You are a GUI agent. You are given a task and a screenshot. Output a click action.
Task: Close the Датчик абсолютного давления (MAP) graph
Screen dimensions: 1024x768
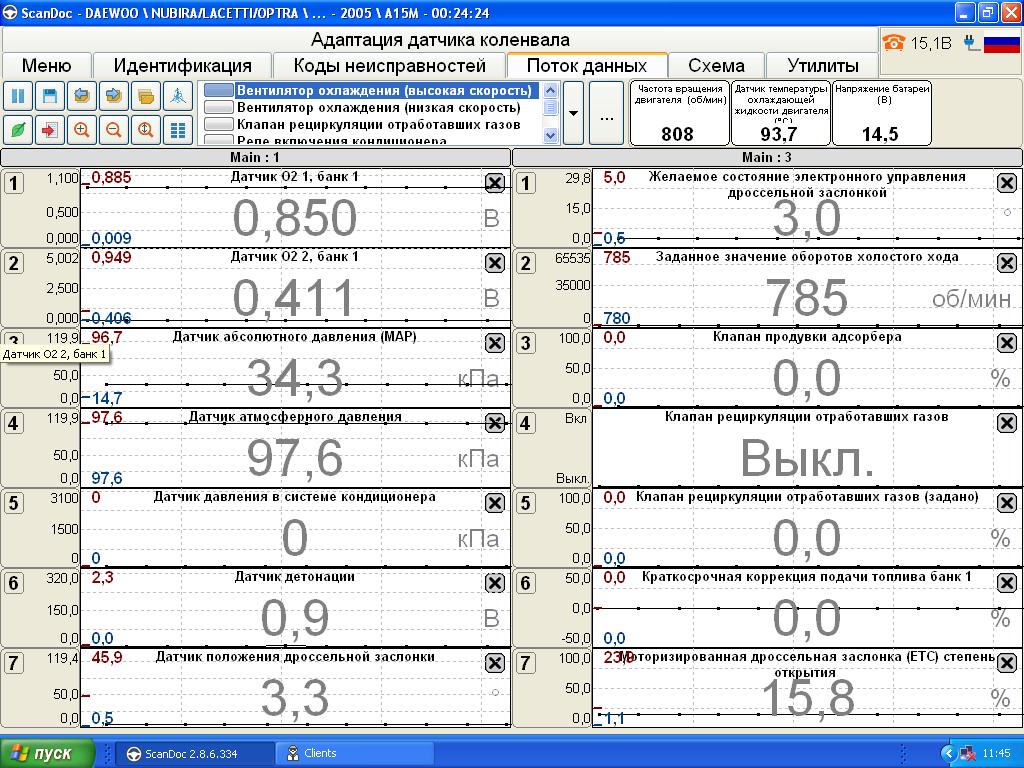495,343
